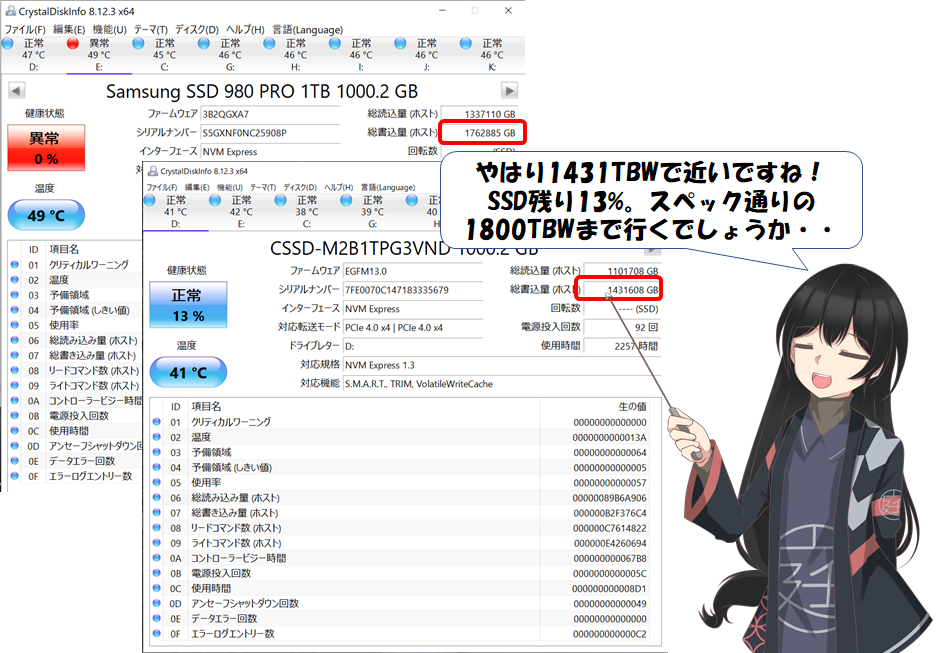This screenshot has width=945, height=653.
Task: Select row 0F エラーログエントリー数 front list
Action: click(x=400, y=634)
